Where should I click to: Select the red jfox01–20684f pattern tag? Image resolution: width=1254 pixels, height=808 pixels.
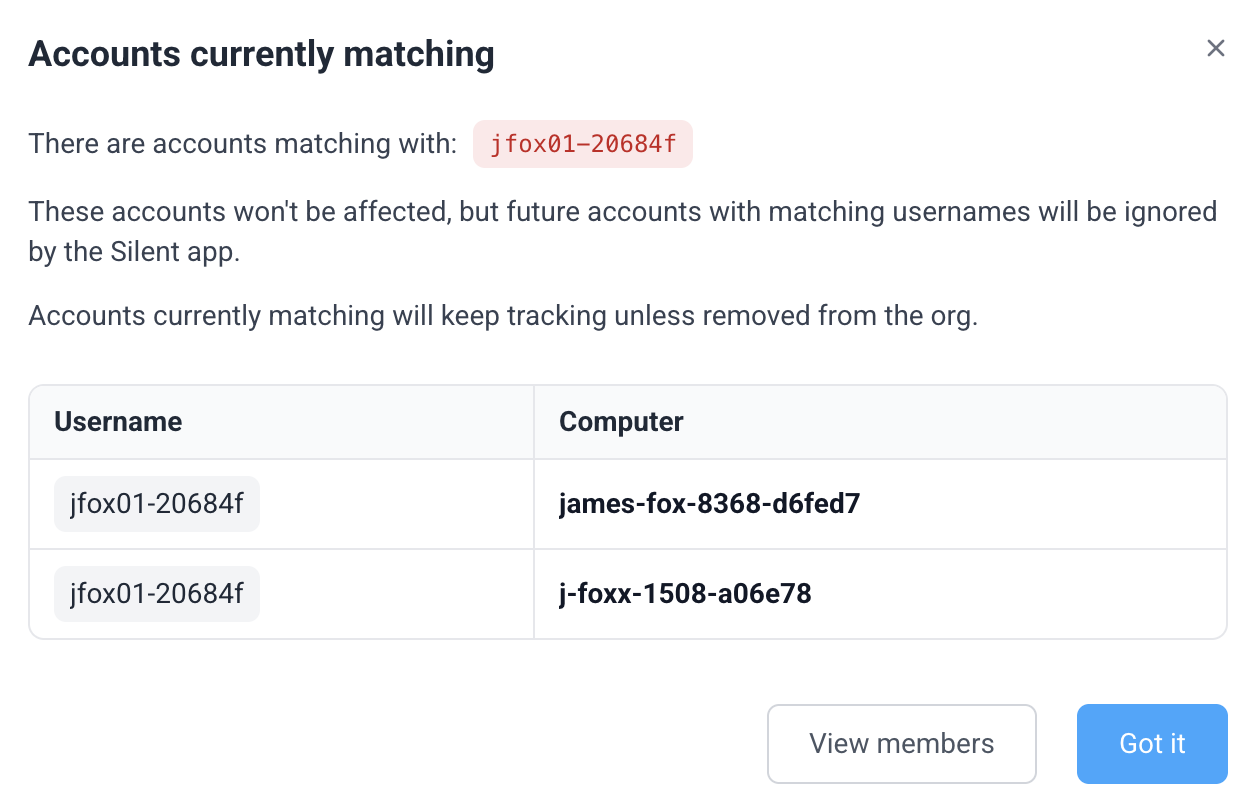(x=583, y=144)
